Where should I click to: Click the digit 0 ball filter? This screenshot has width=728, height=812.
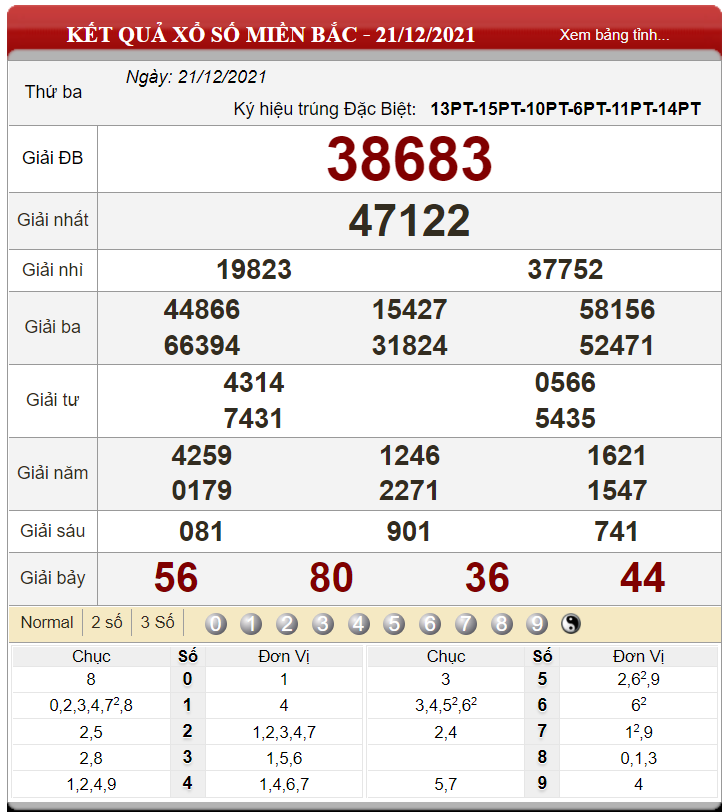[216, 624]
